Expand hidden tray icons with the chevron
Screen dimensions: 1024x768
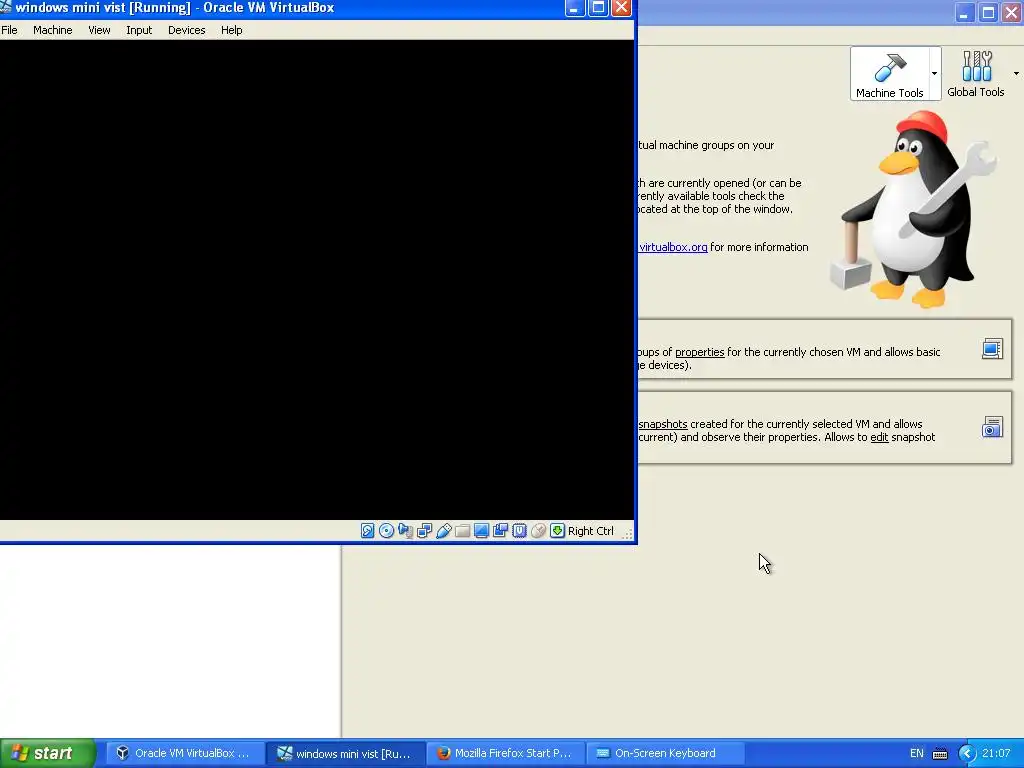(x=967, y=754)
